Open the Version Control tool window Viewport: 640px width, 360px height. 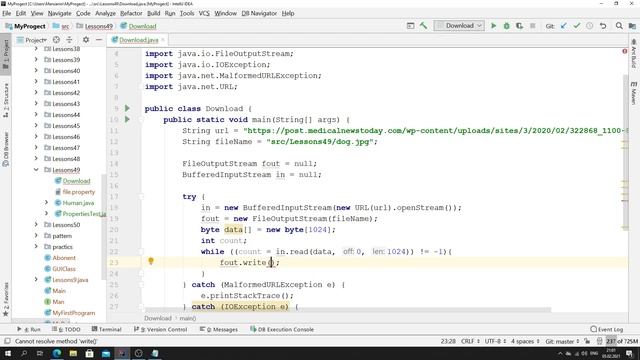tap(161, 329)
